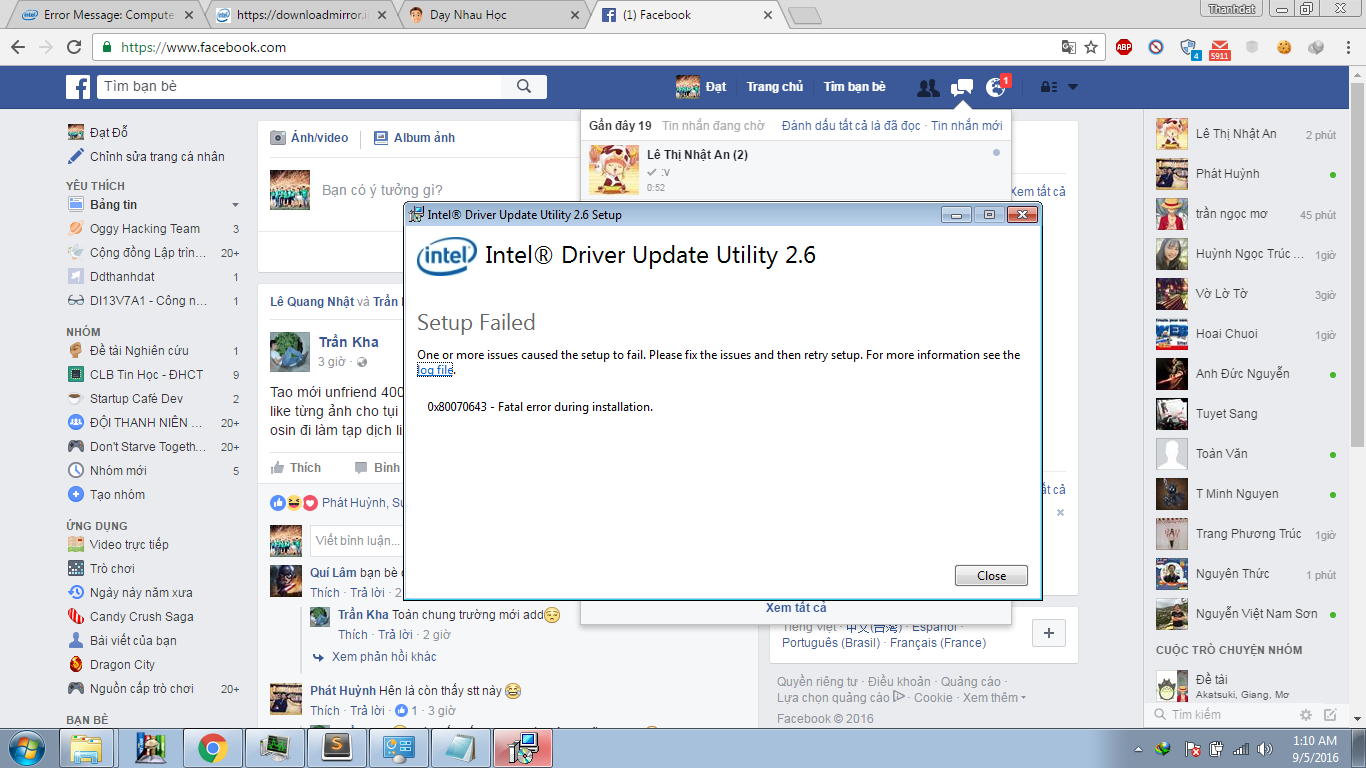
Task: Open chat with Tuyet Sang
Action: (x=1246, y=414)
